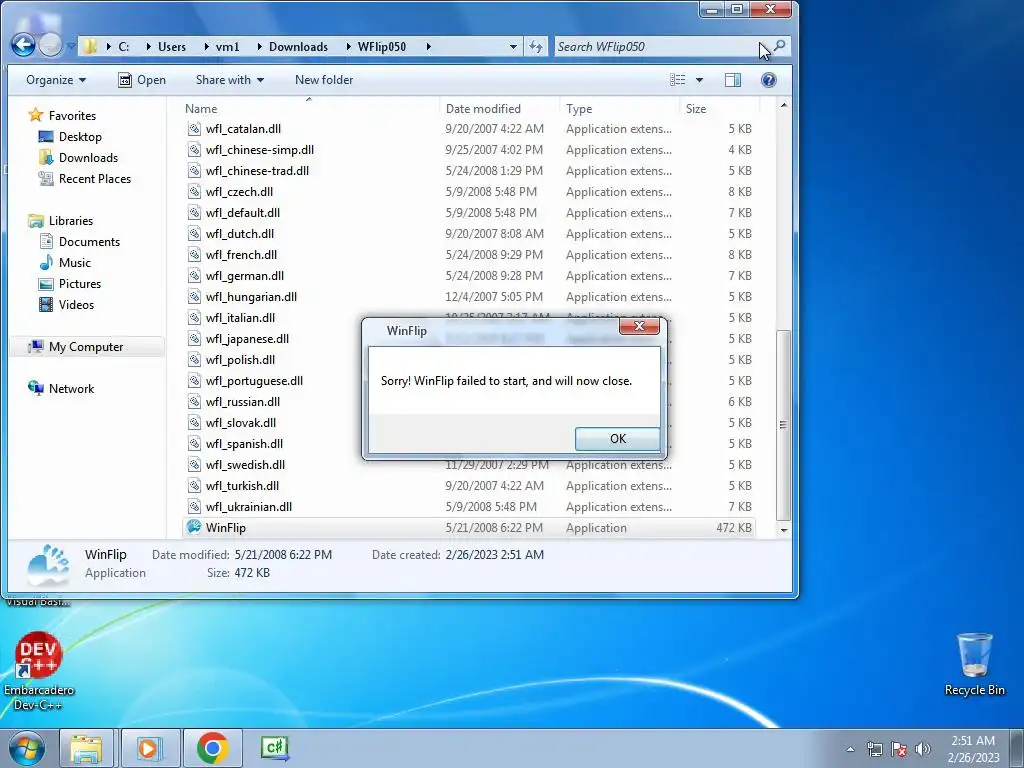Open the address bar previous locations dropdown

[x=513, y=47]
